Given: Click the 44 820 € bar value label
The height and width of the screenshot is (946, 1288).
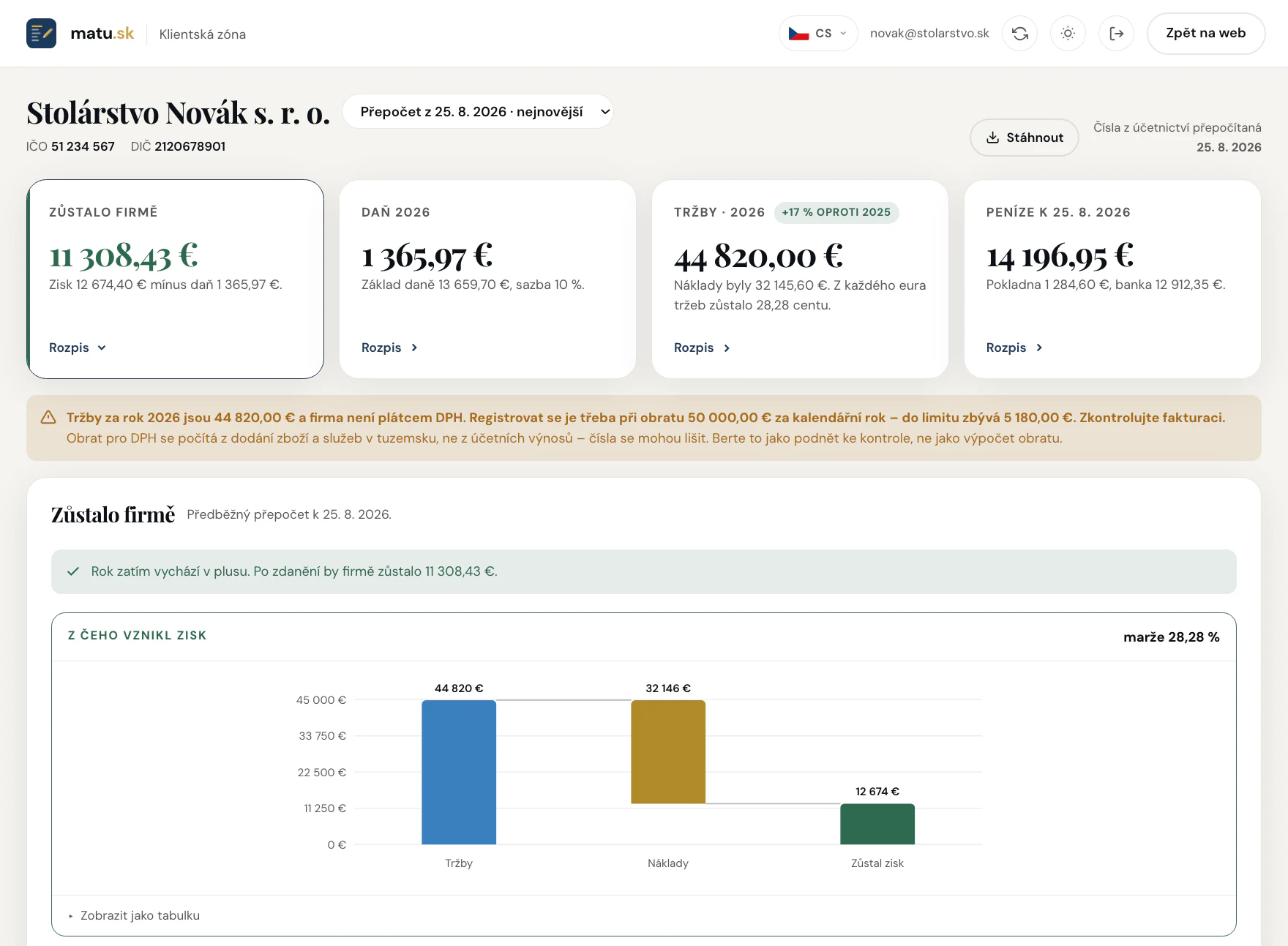Looking at the screenshot, I should (x=459, y=688).
